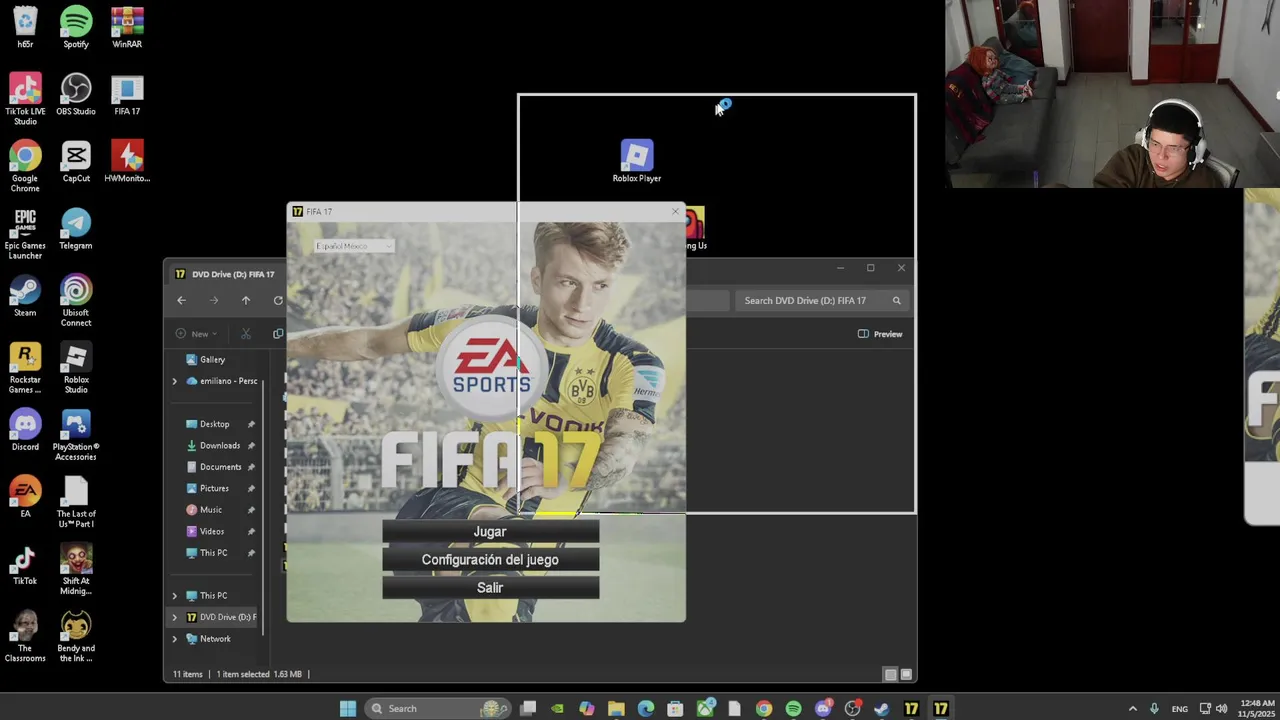
Task: Open the Windows Start menu
Action: point(347,709)
